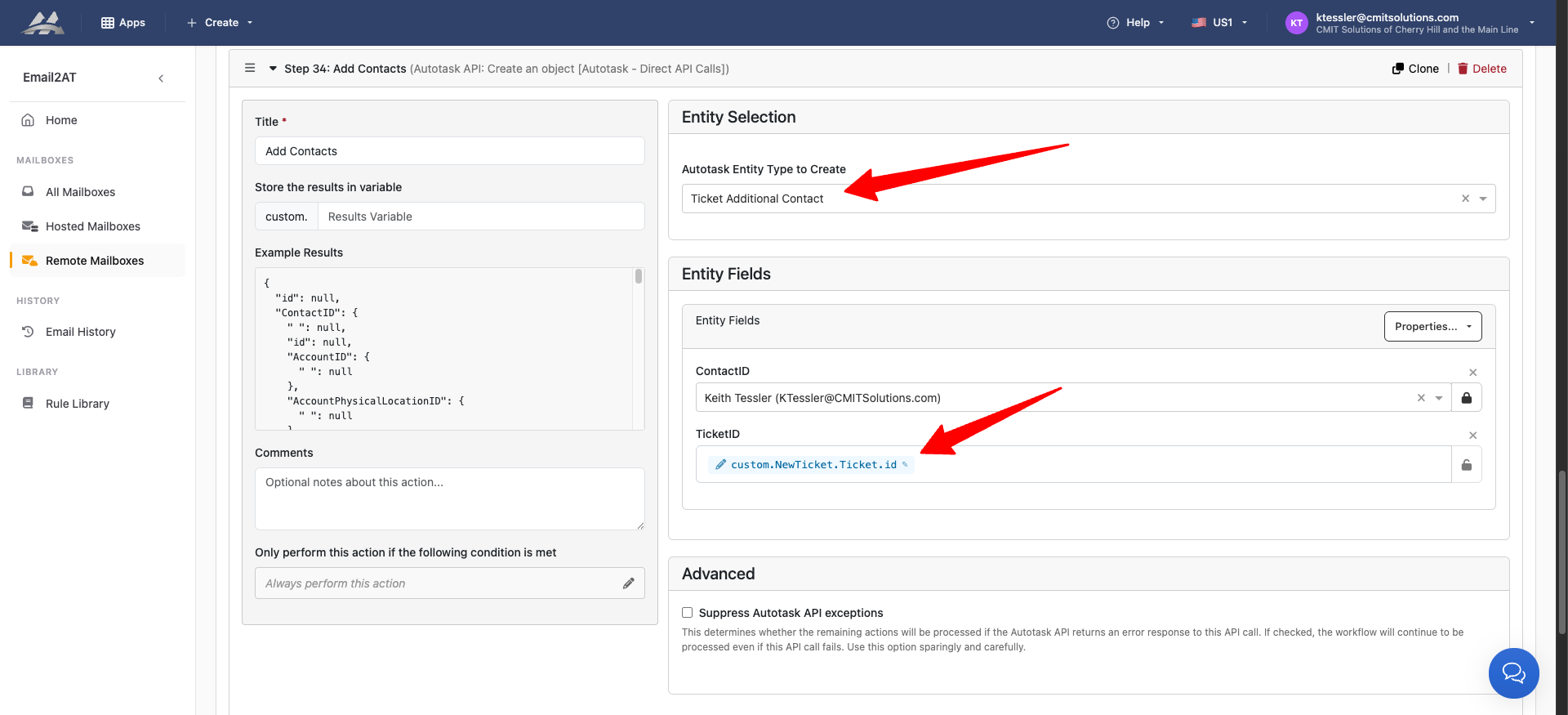Click the live chat bubble icon

1513,673
